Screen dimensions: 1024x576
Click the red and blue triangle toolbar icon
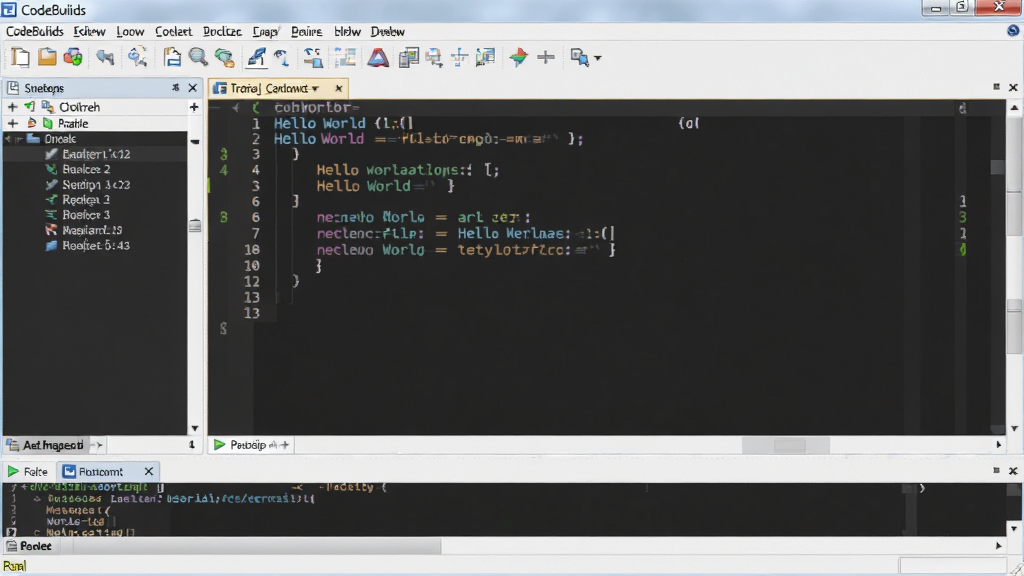tap(377, 57)
